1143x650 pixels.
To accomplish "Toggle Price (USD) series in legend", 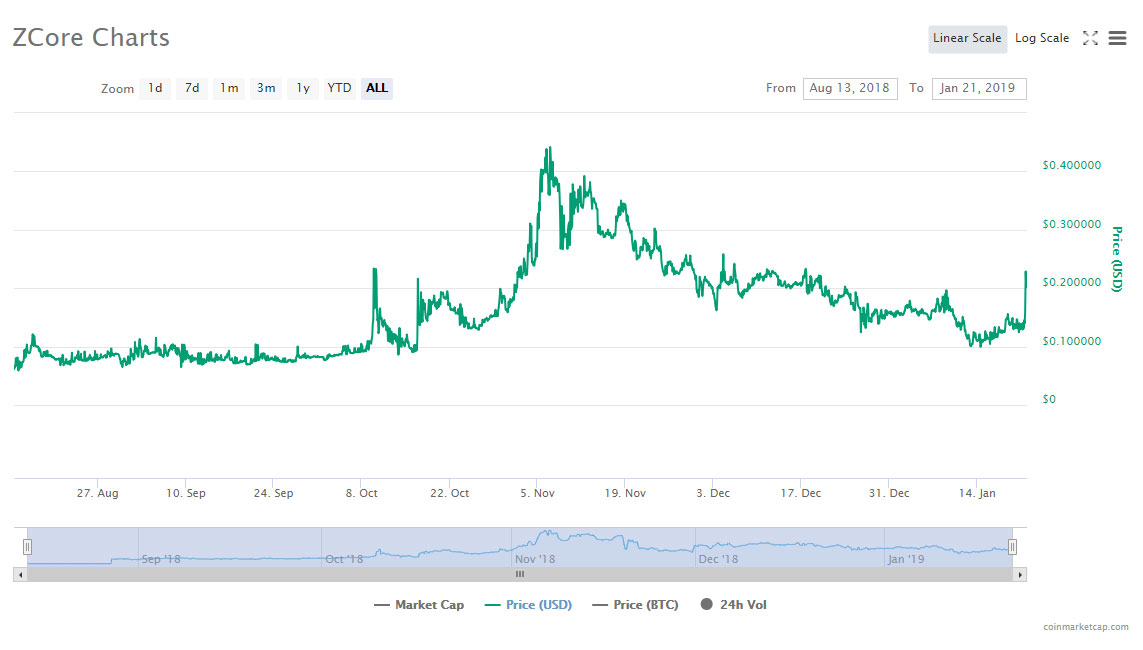I will pyautogui.click(x=528, y=605).
